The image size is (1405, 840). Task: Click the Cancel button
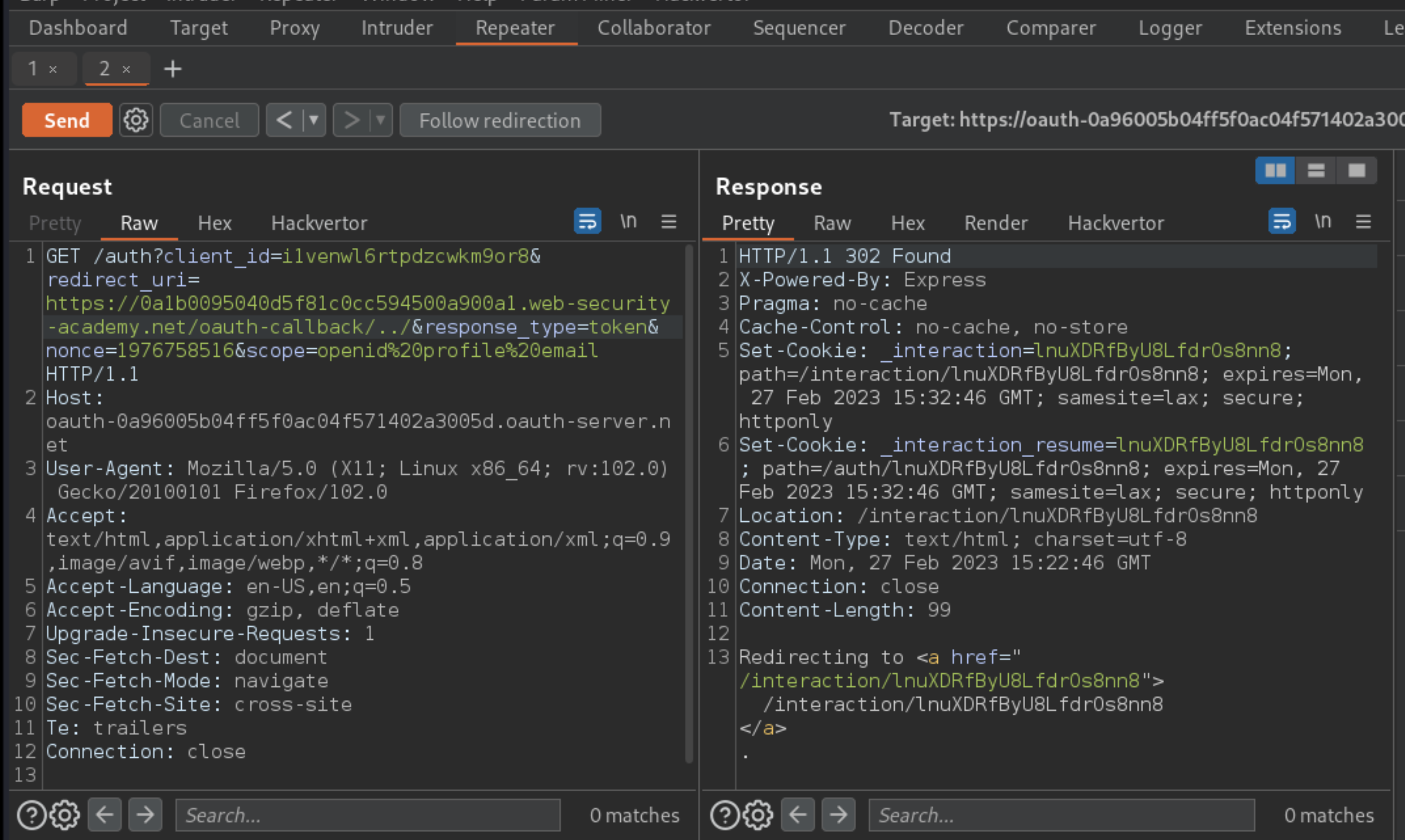point(209,120)
